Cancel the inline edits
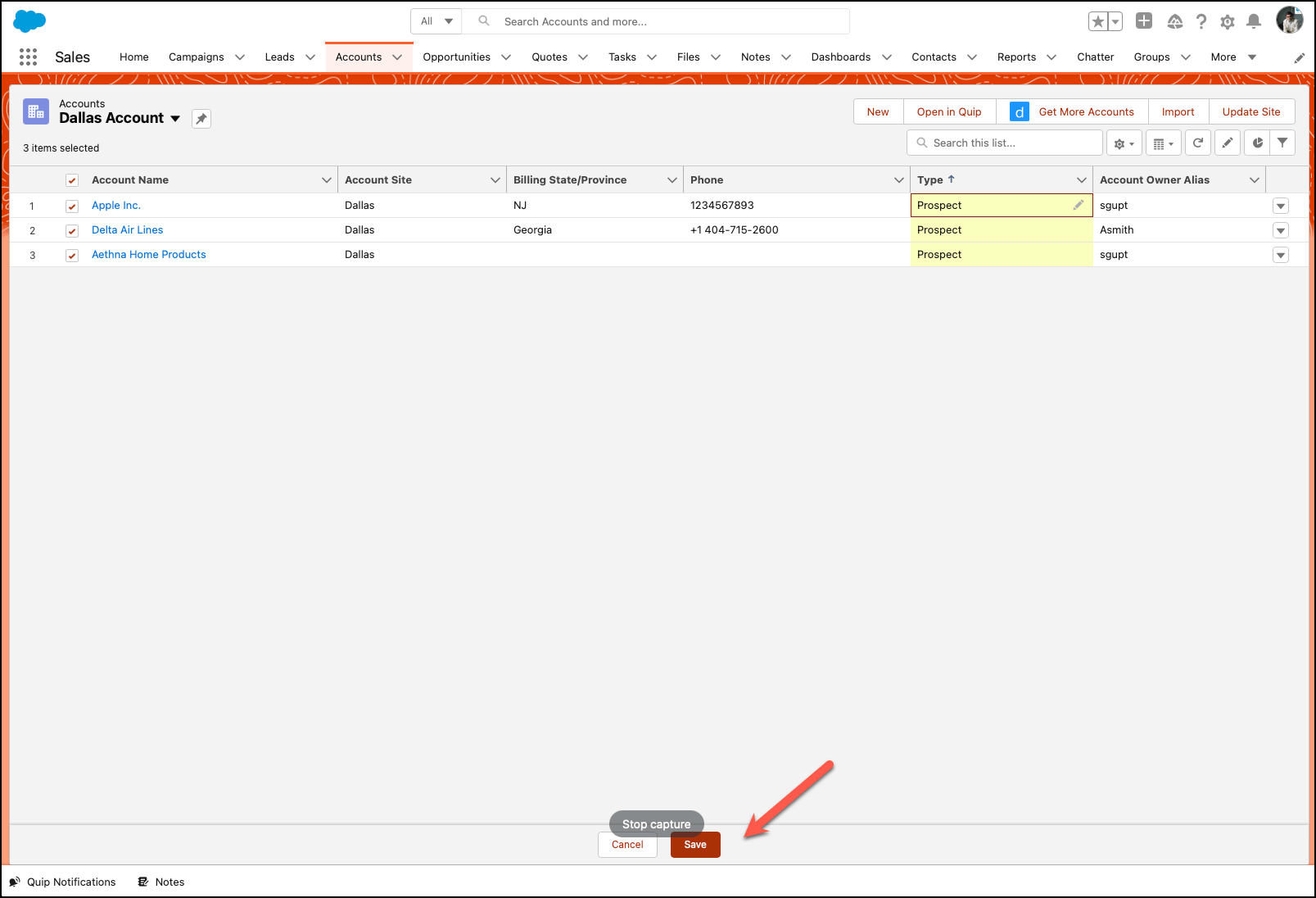 [627, 845]
